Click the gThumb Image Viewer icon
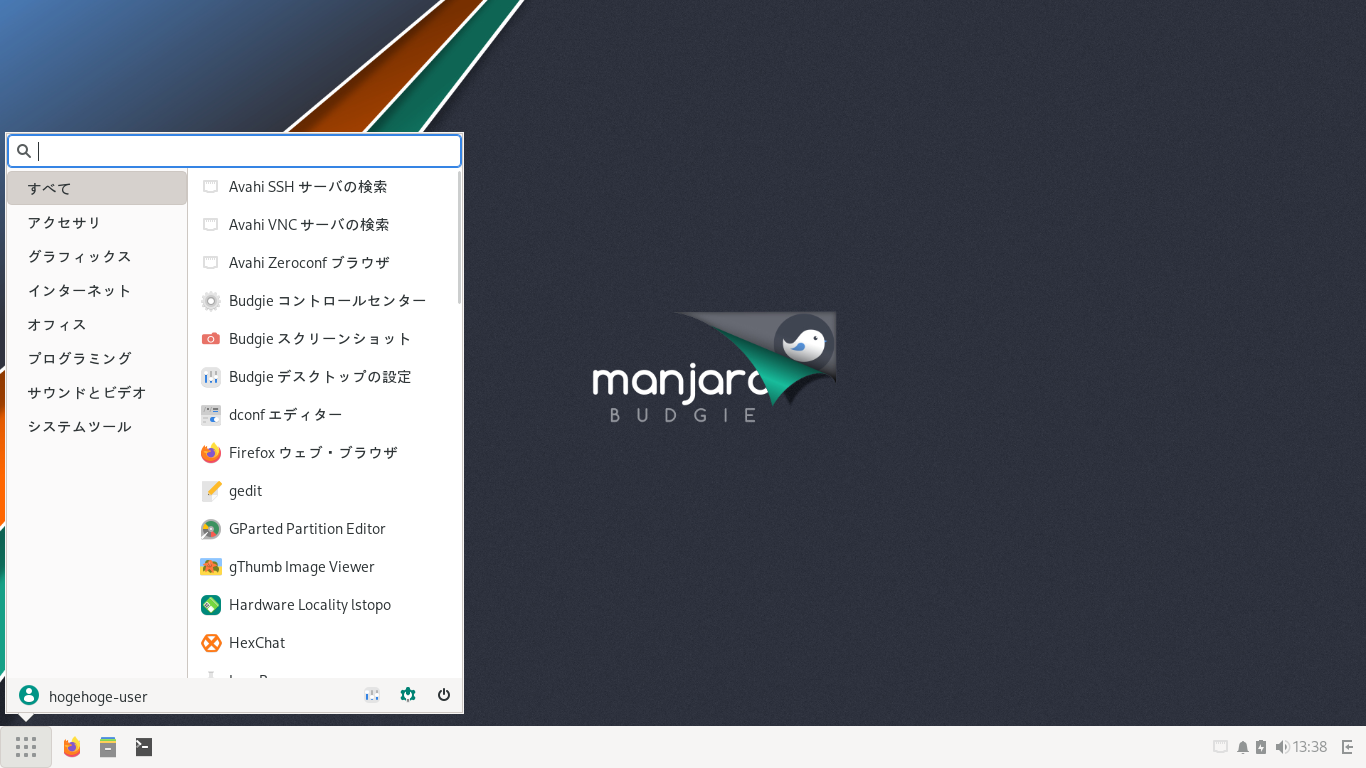The width and height of the screenshot is (1366, 768). [x=210, y=567]
